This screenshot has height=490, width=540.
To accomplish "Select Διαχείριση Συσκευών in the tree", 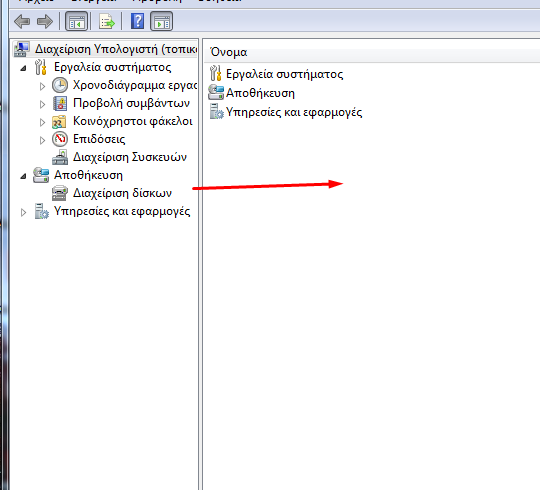I will pos(129,157).
